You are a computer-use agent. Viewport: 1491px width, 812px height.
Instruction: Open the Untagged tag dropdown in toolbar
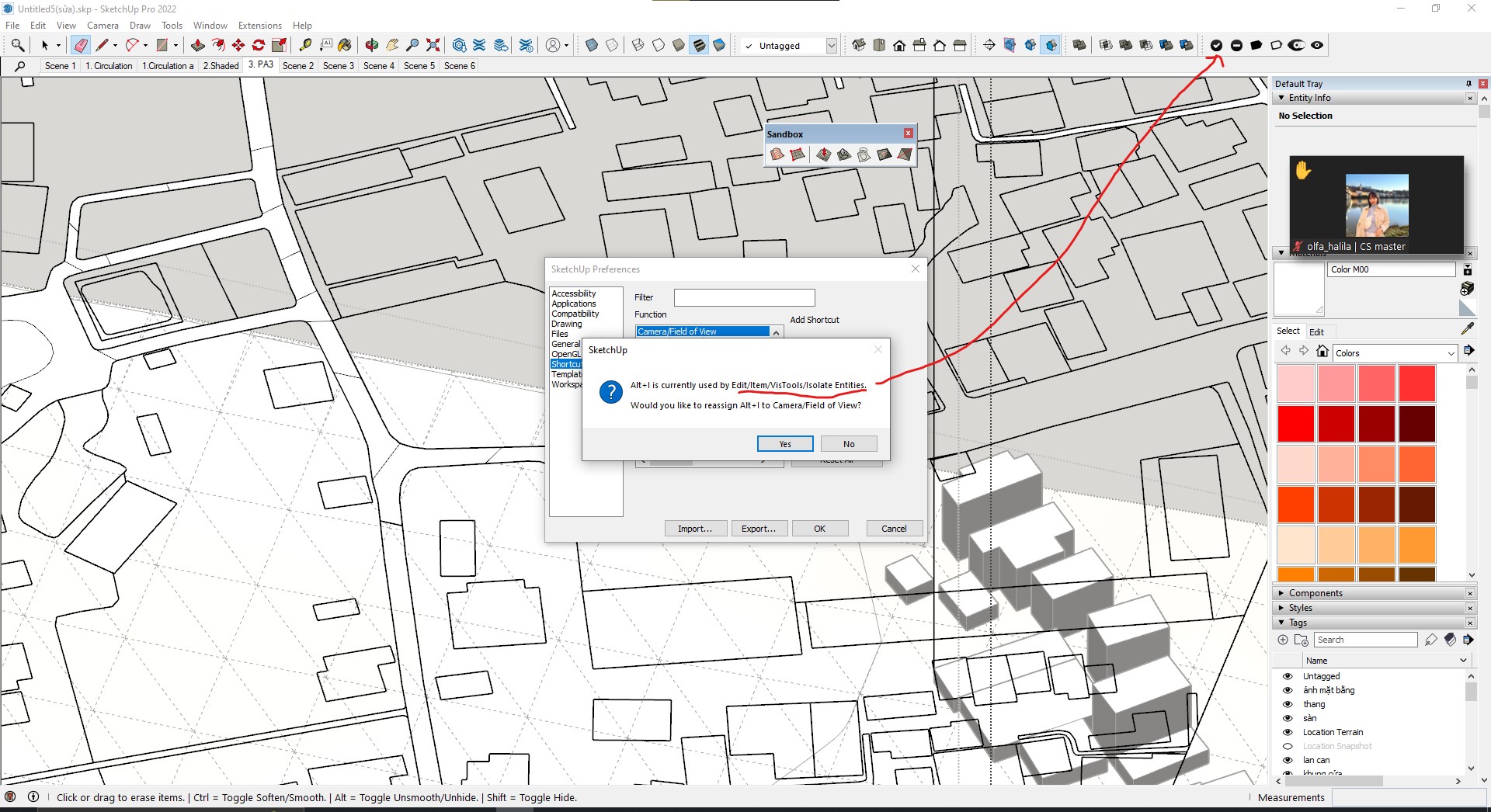pos(831,46)
